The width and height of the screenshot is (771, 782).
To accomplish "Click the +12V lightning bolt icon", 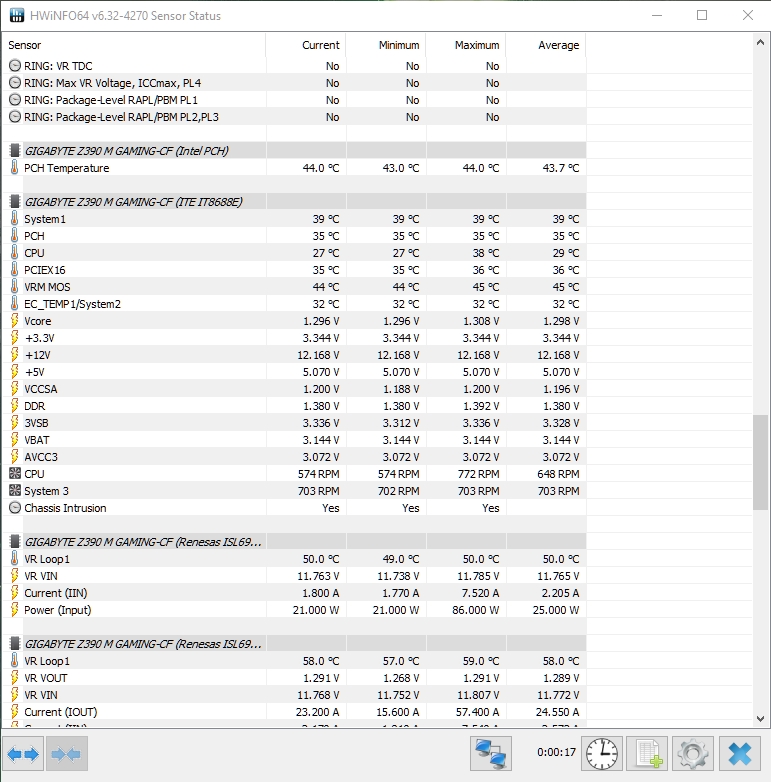I will tap(15, 355).
